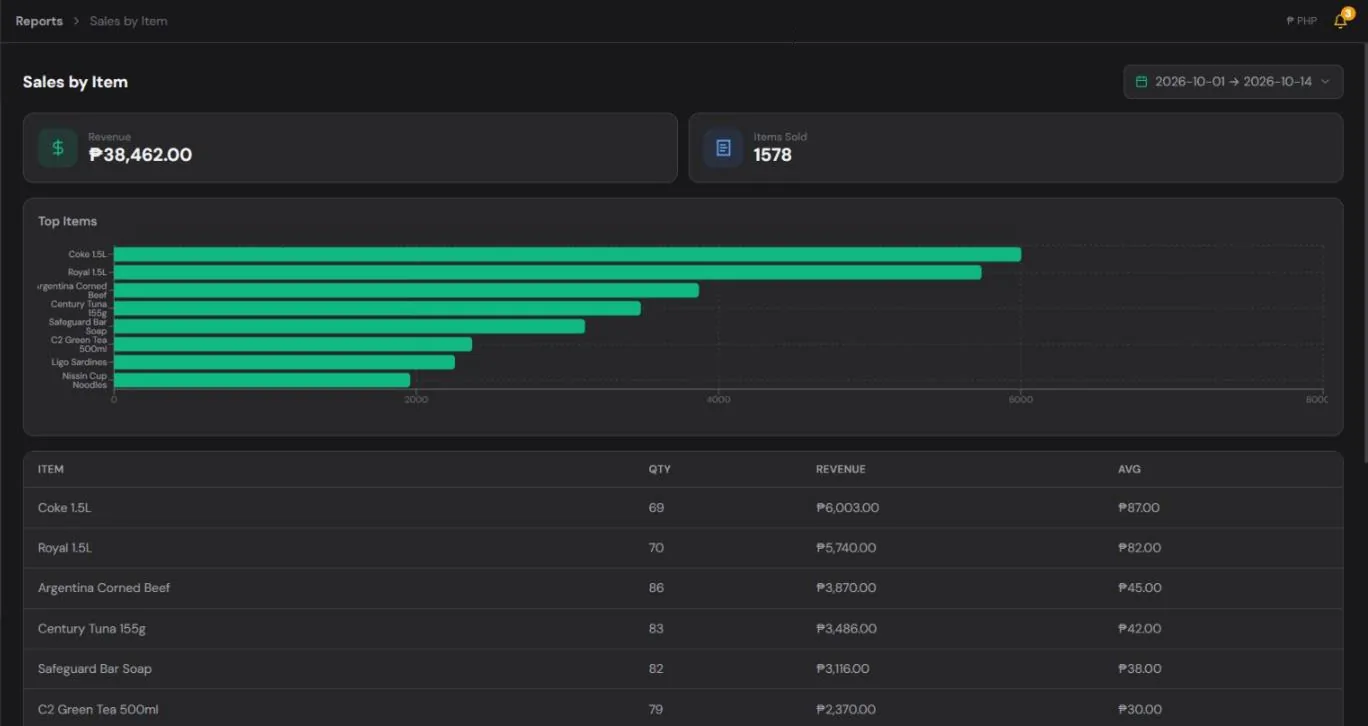Click the Argentina Corned Beef chart bar

pyautogui.click(x=406, y=290)
